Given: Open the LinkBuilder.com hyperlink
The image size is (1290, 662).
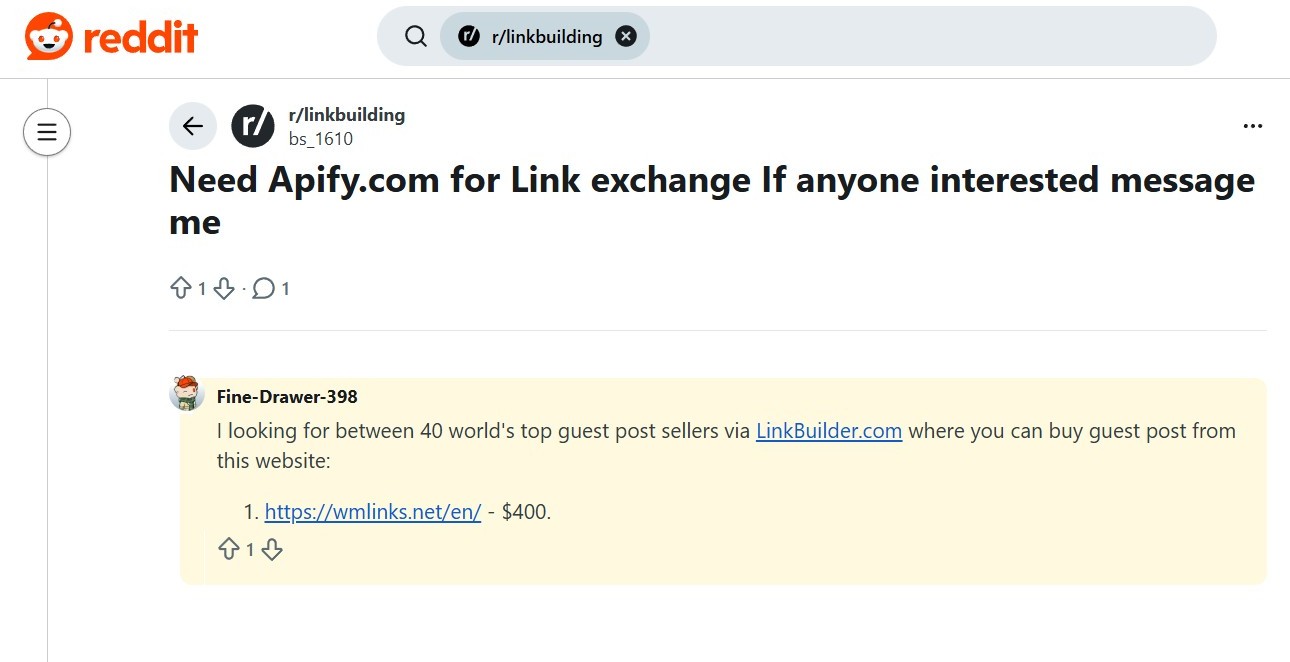Looking at the screenshot, I should click(x=828, y=431).
